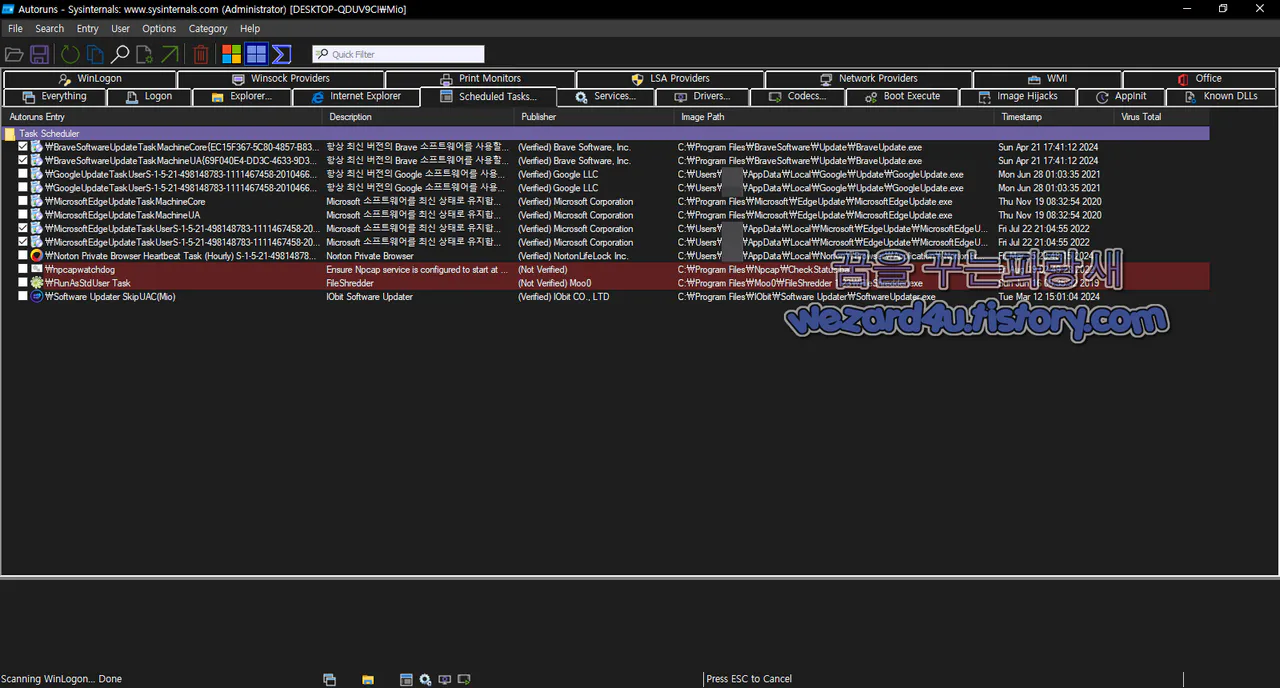Switch to the WinLogon tab

coord(90,79)
